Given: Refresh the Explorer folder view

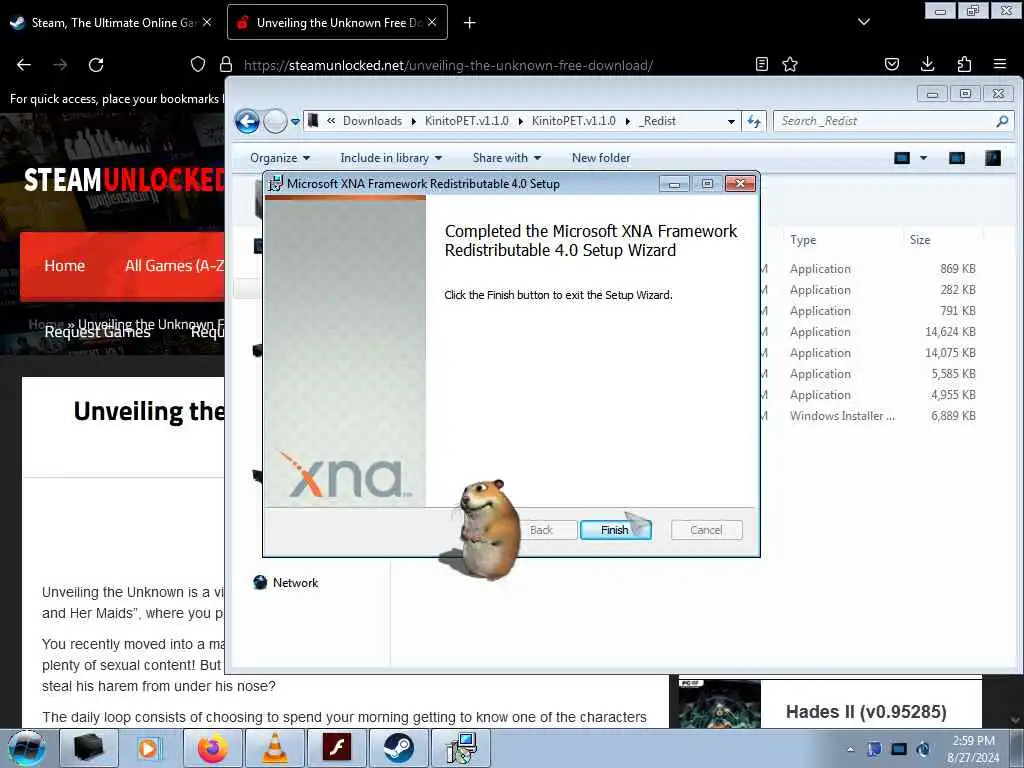Looking at the screenshot, I should tap(754, 121).
